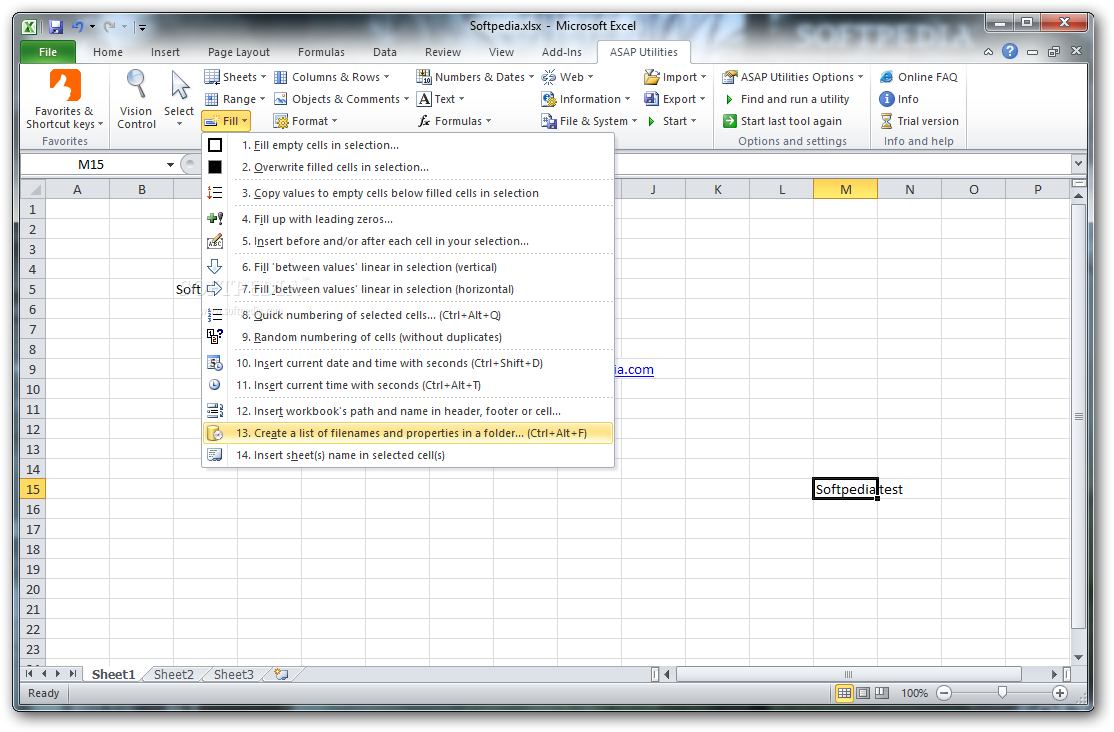1114x732 pixels.
Task: Expand Columns & Rows dropdown
Action: pos(332,77)
